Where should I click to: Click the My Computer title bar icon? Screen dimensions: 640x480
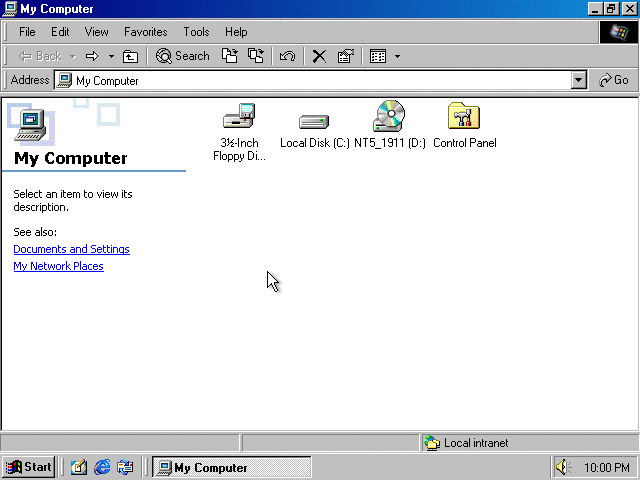10,9
